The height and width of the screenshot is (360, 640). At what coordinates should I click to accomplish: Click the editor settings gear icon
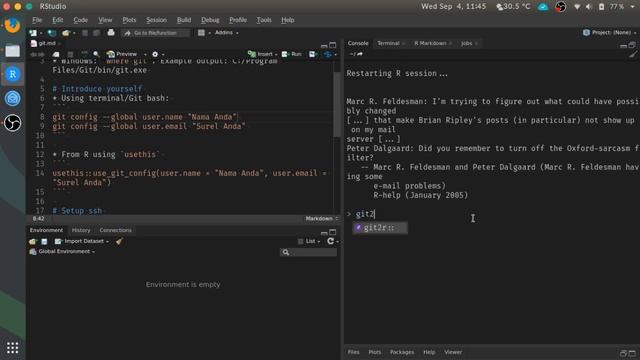click(155, 54)
